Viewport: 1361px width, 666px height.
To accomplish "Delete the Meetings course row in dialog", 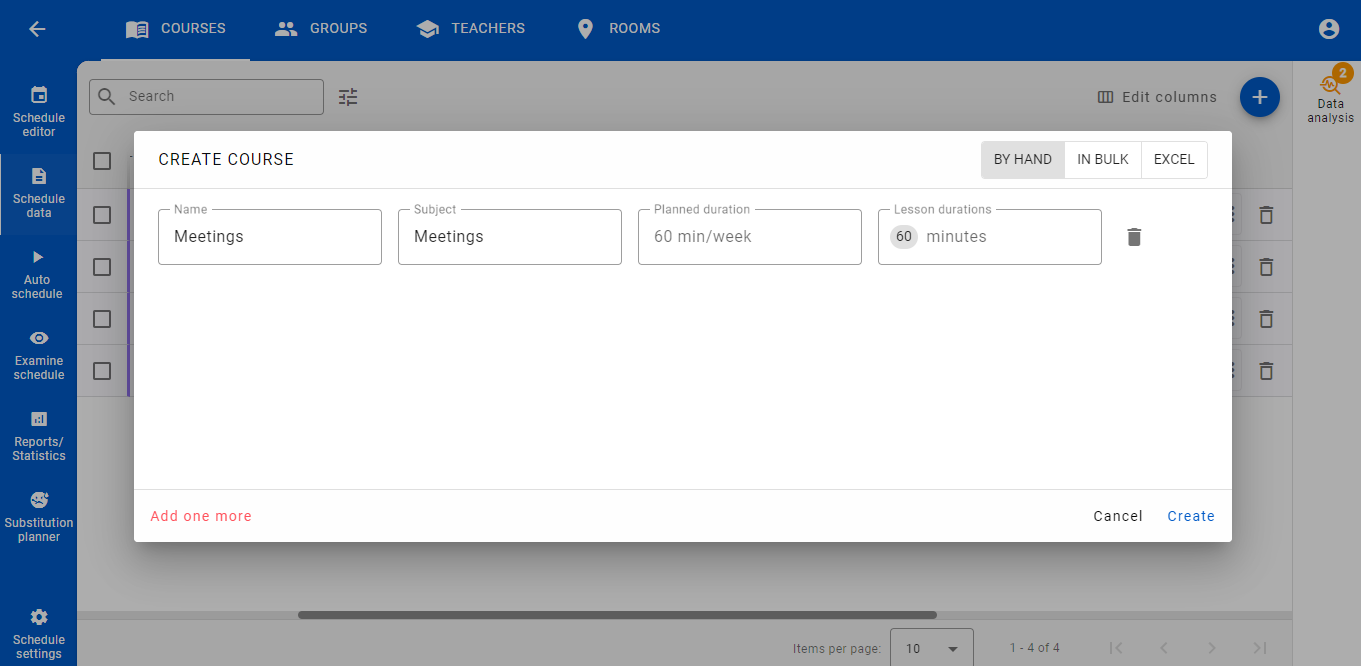I will tap(1134, 237).
